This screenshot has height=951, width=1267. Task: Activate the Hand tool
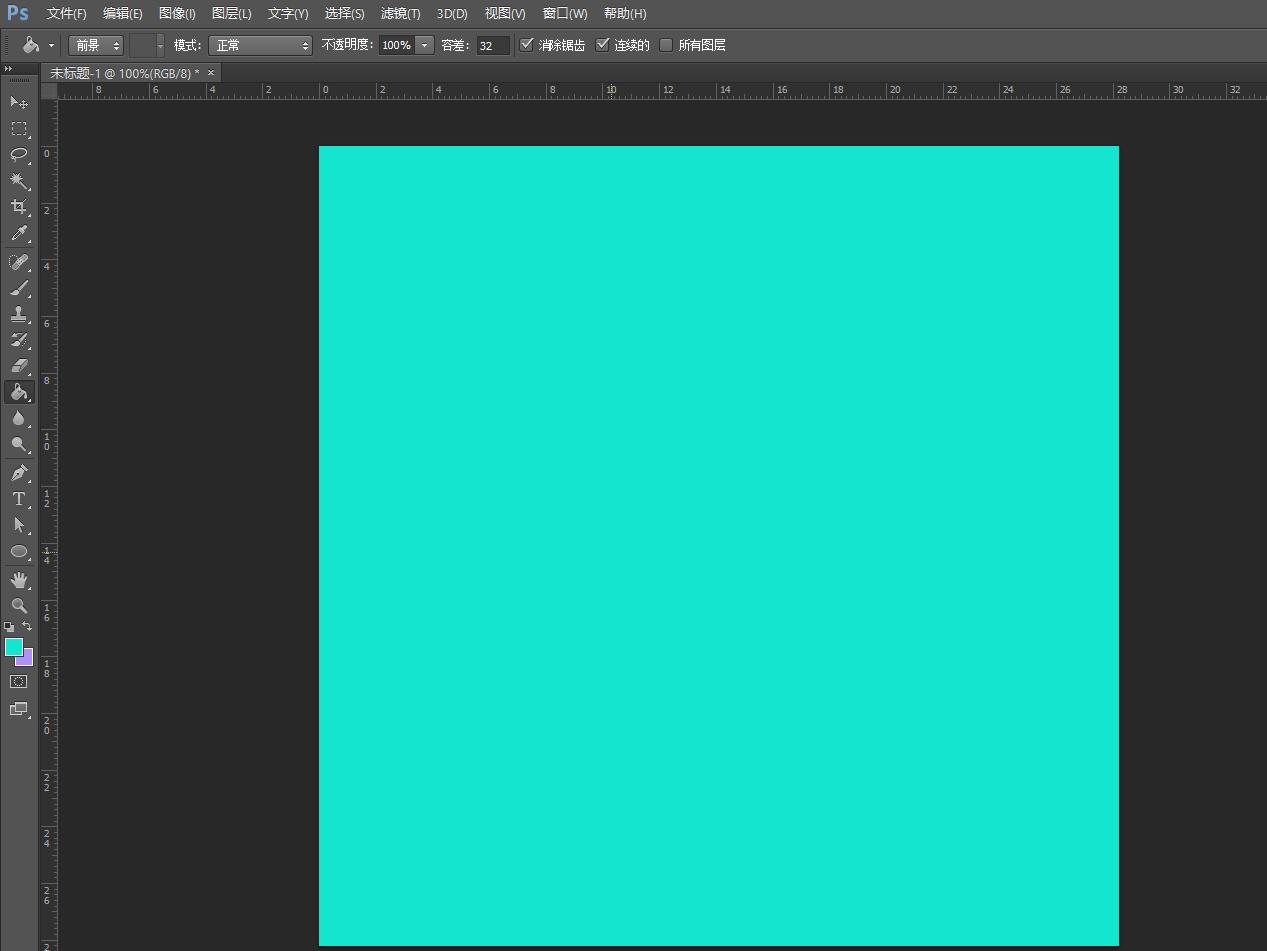[19, 580]
